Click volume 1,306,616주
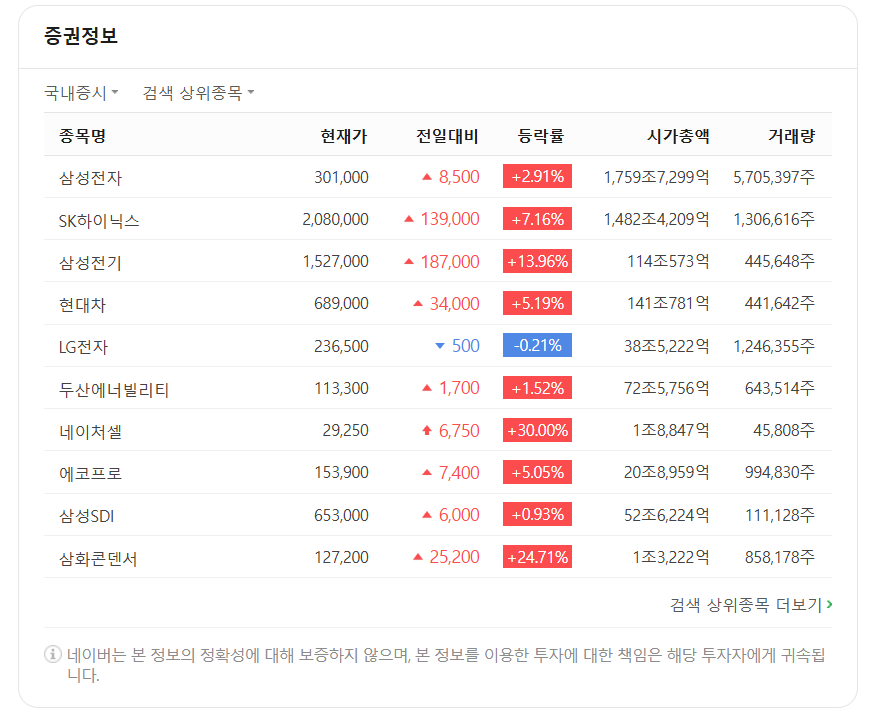Screen dimensions: 871x710 coord(774,219)
